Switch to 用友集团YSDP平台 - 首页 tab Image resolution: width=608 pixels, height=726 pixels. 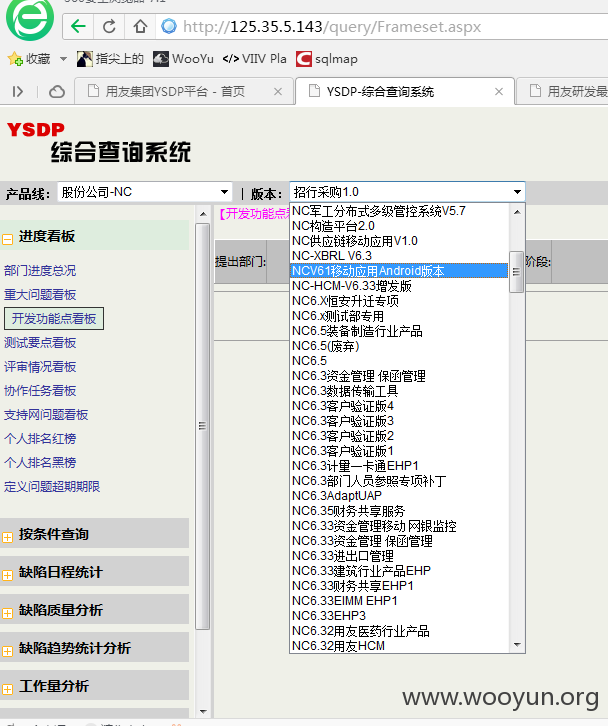tap(183, 92)
